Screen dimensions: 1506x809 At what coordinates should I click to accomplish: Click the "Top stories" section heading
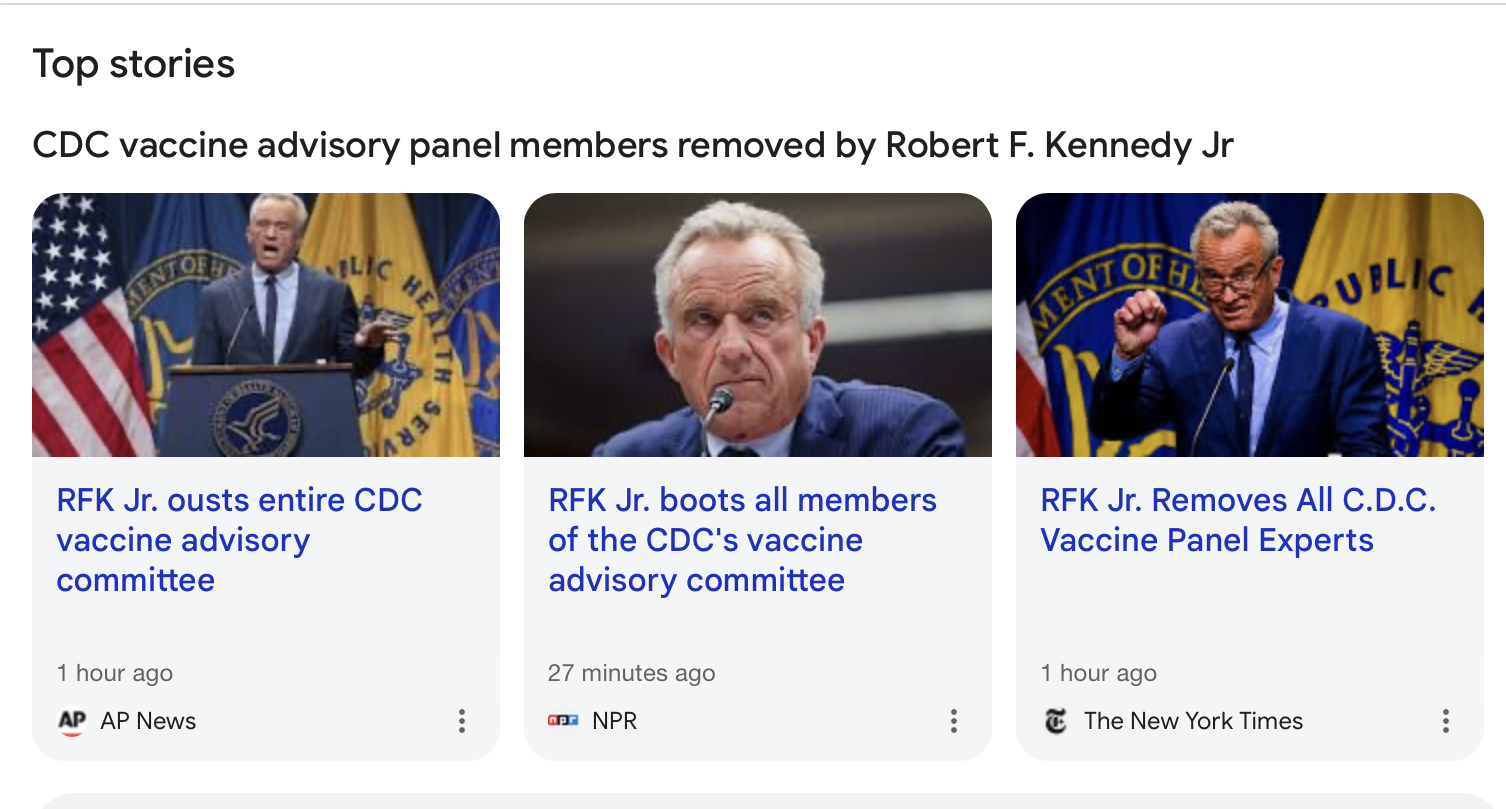click(x=134, y=64)
